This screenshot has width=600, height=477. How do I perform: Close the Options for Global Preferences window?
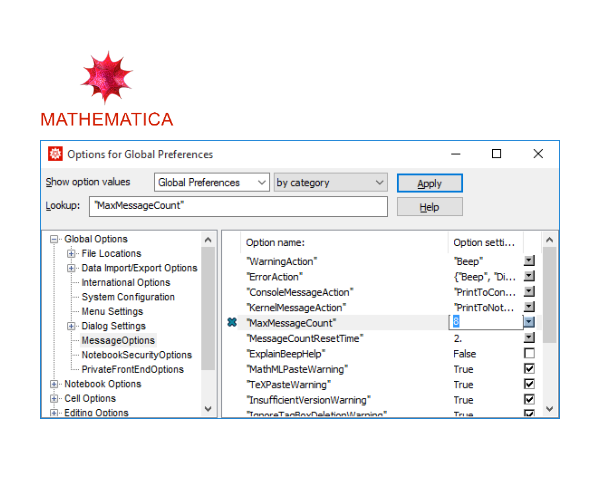538,154
